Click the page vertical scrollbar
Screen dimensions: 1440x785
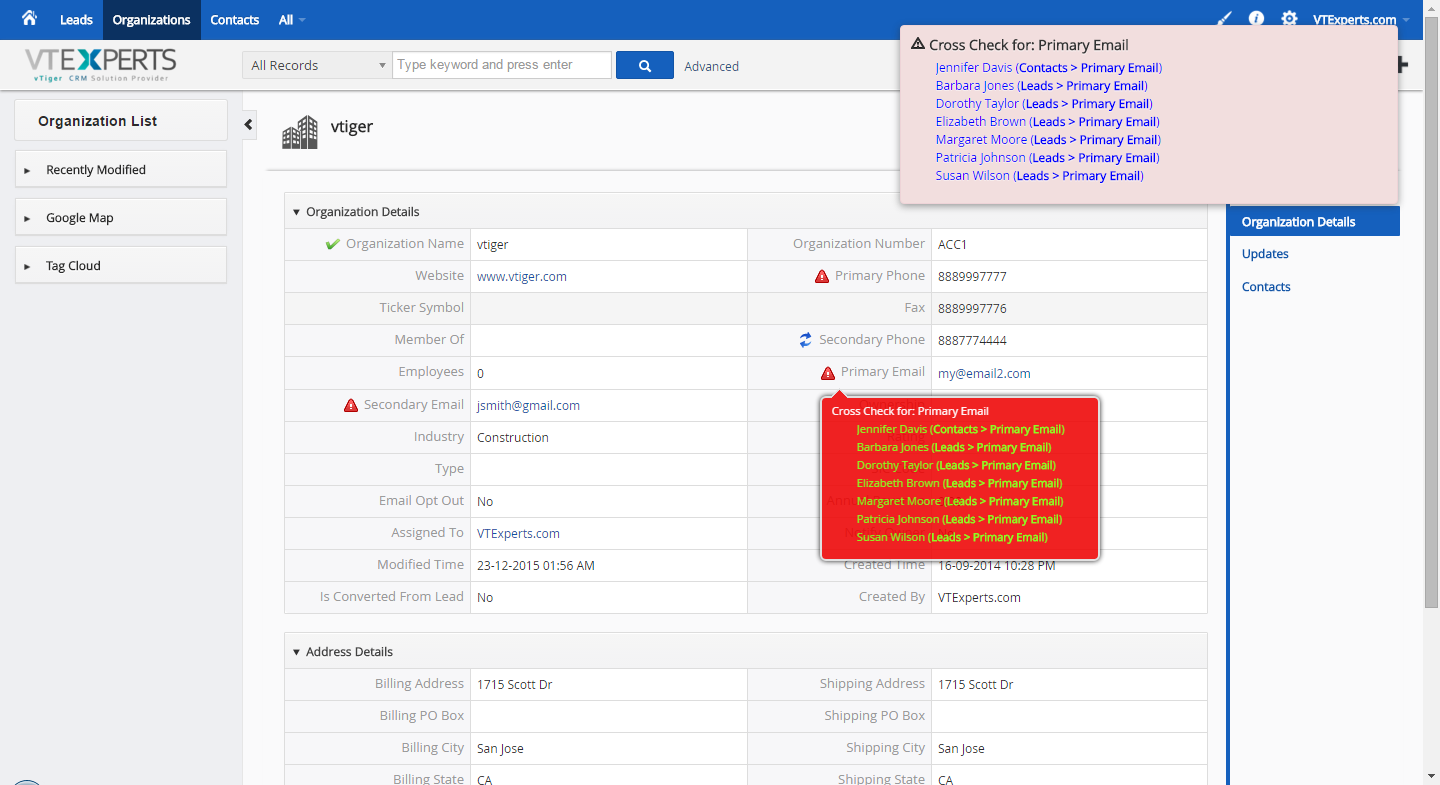tap(1432, 310)
